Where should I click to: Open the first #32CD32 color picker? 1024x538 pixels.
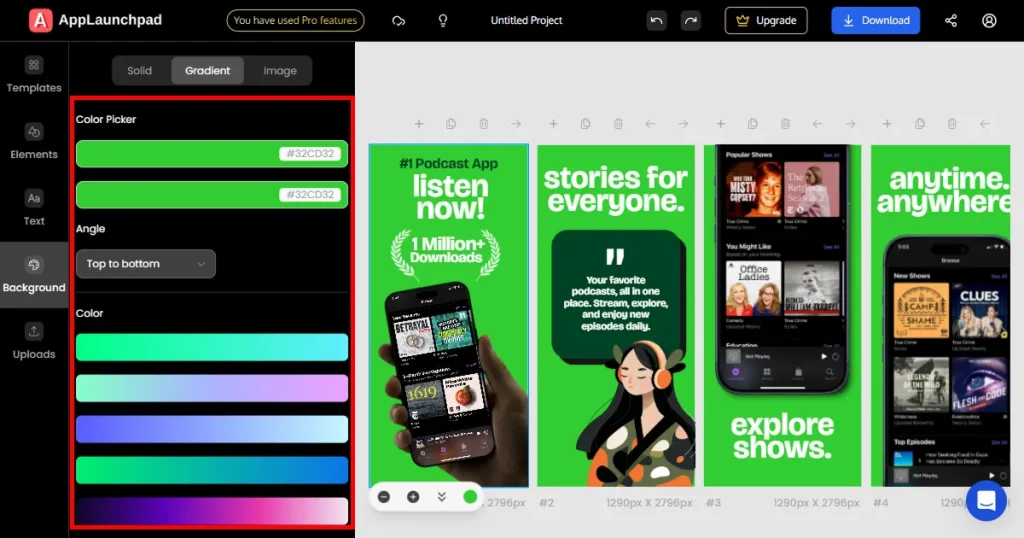(212, 154)
